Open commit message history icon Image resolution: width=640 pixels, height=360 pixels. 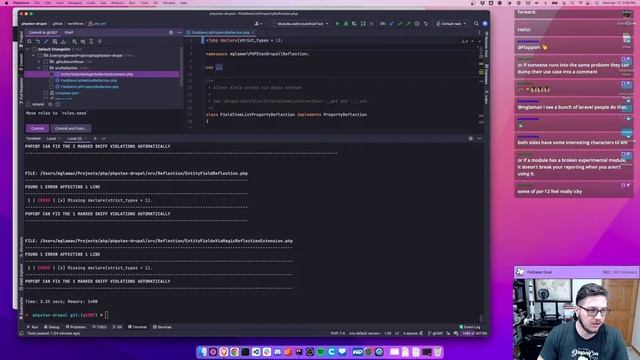click(58, 104)
